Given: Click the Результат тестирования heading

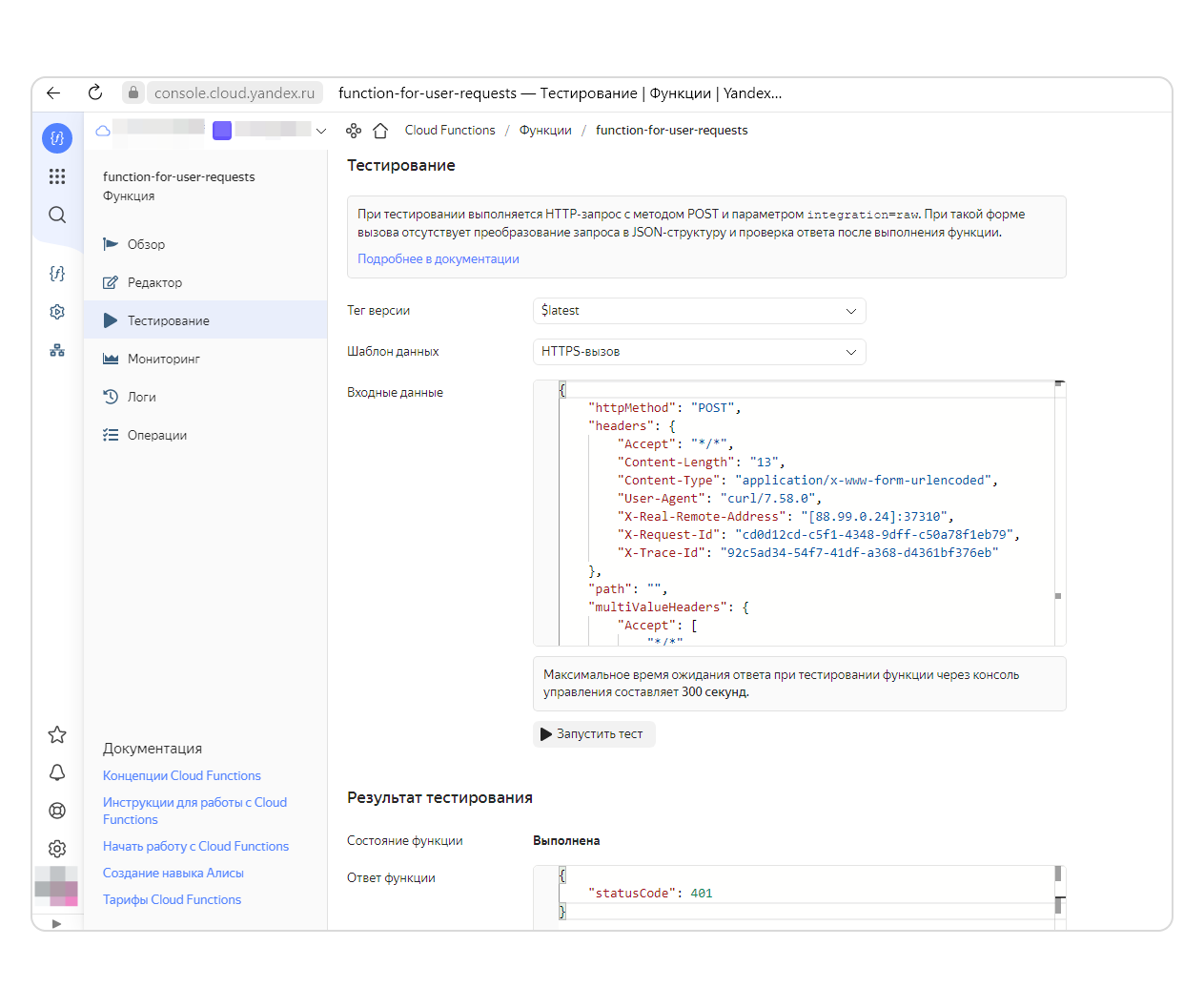Looking at the screenshot, I should (x=439, y=798).
